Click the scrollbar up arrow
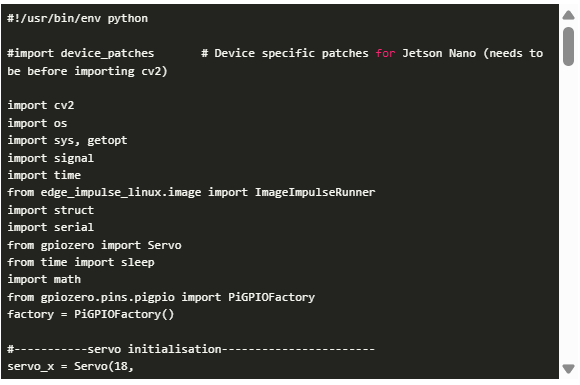The image size is (580, 385). point(568,15)
